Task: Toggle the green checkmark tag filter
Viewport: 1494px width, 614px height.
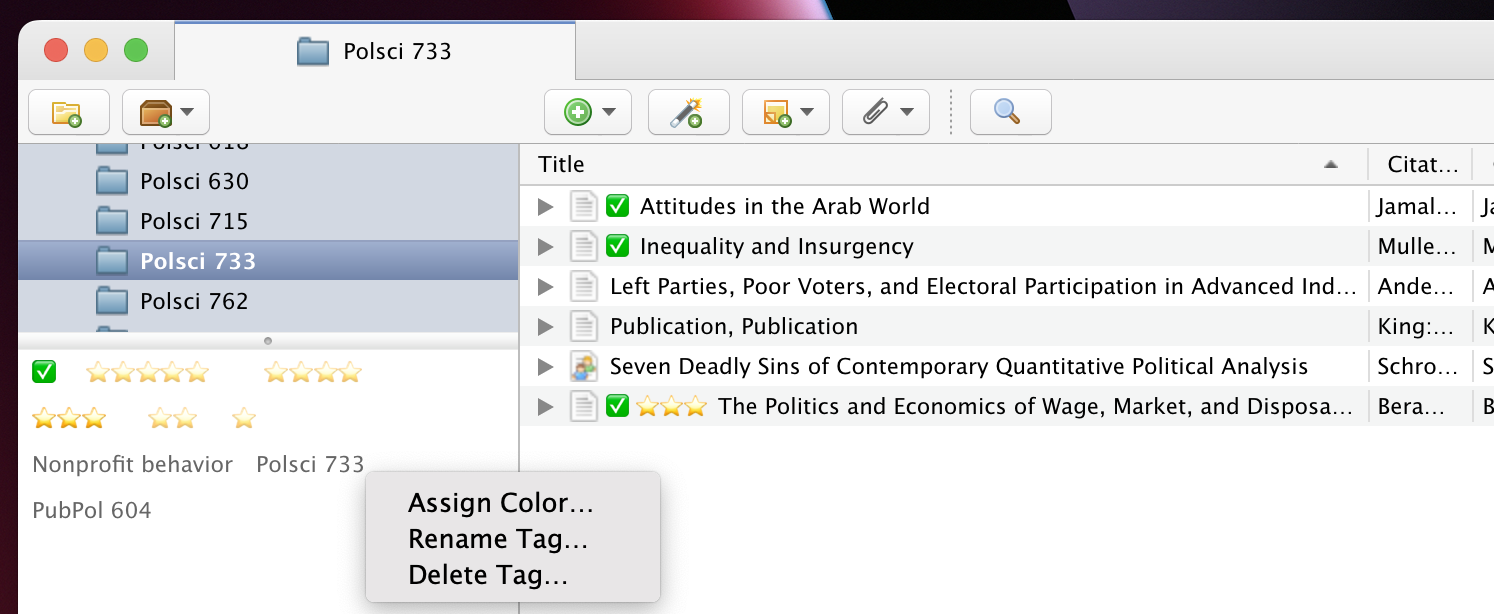Action: pyautogui.click(x=43, y=372)
